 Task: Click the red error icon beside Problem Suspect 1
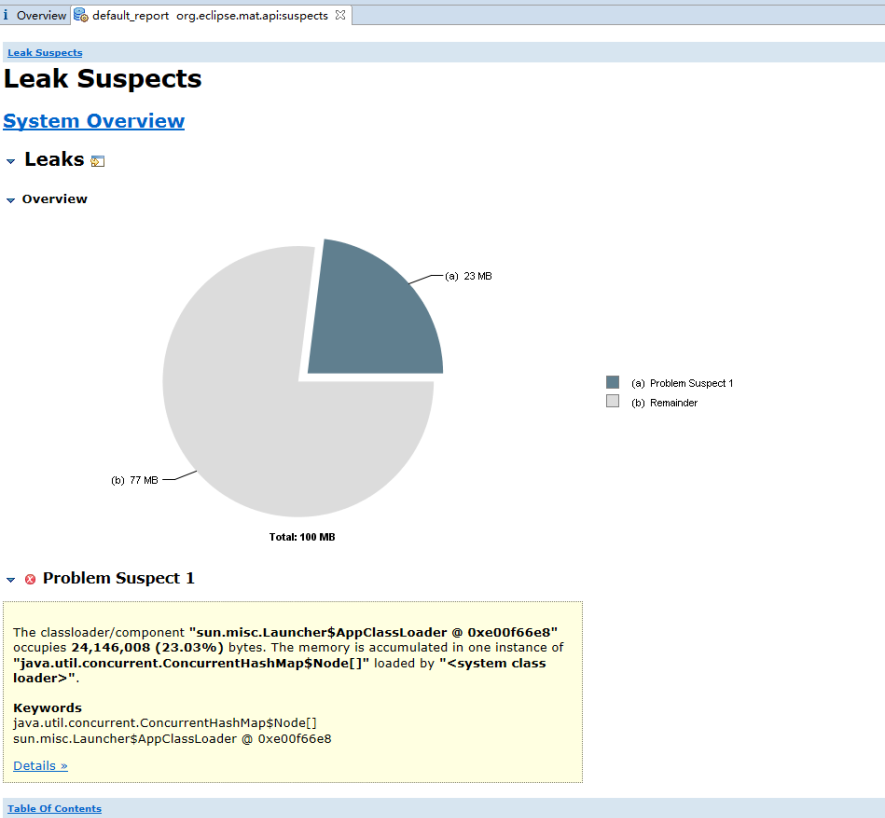(x=30, y=579)
